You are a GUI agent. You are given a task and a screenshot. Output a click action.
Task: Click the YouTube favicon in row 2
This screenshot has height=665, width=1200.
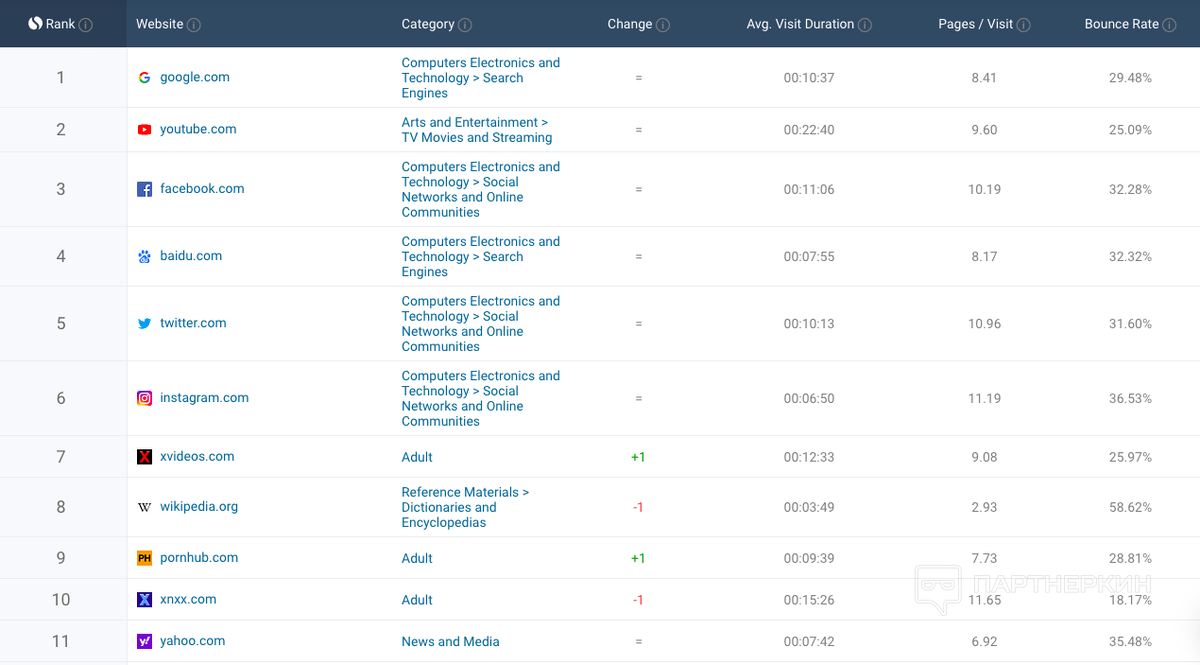(x=145, y=129)
